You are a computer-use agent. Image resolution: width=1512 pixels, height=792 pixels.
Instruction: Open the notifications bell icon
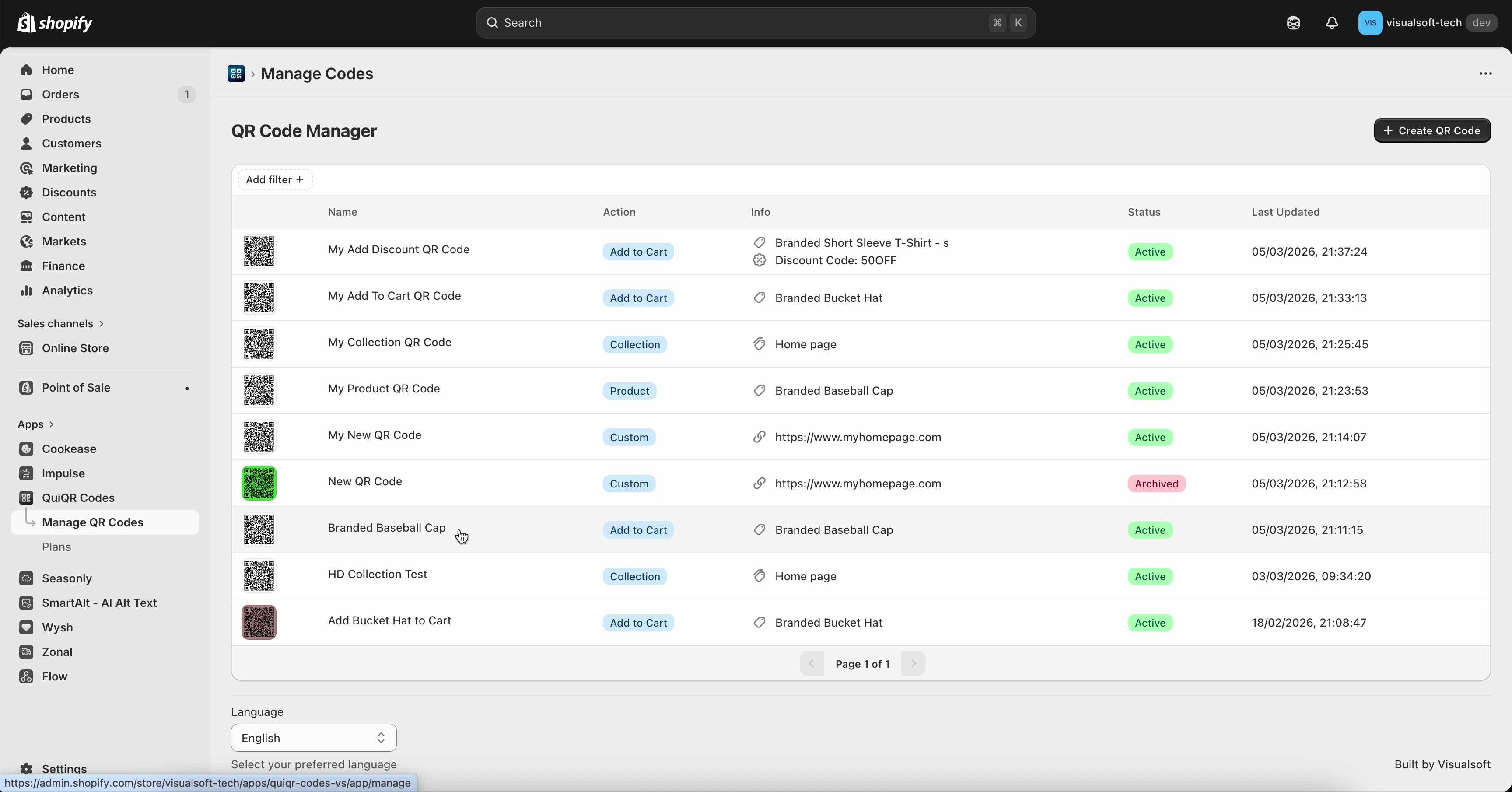click(1331, 22)
